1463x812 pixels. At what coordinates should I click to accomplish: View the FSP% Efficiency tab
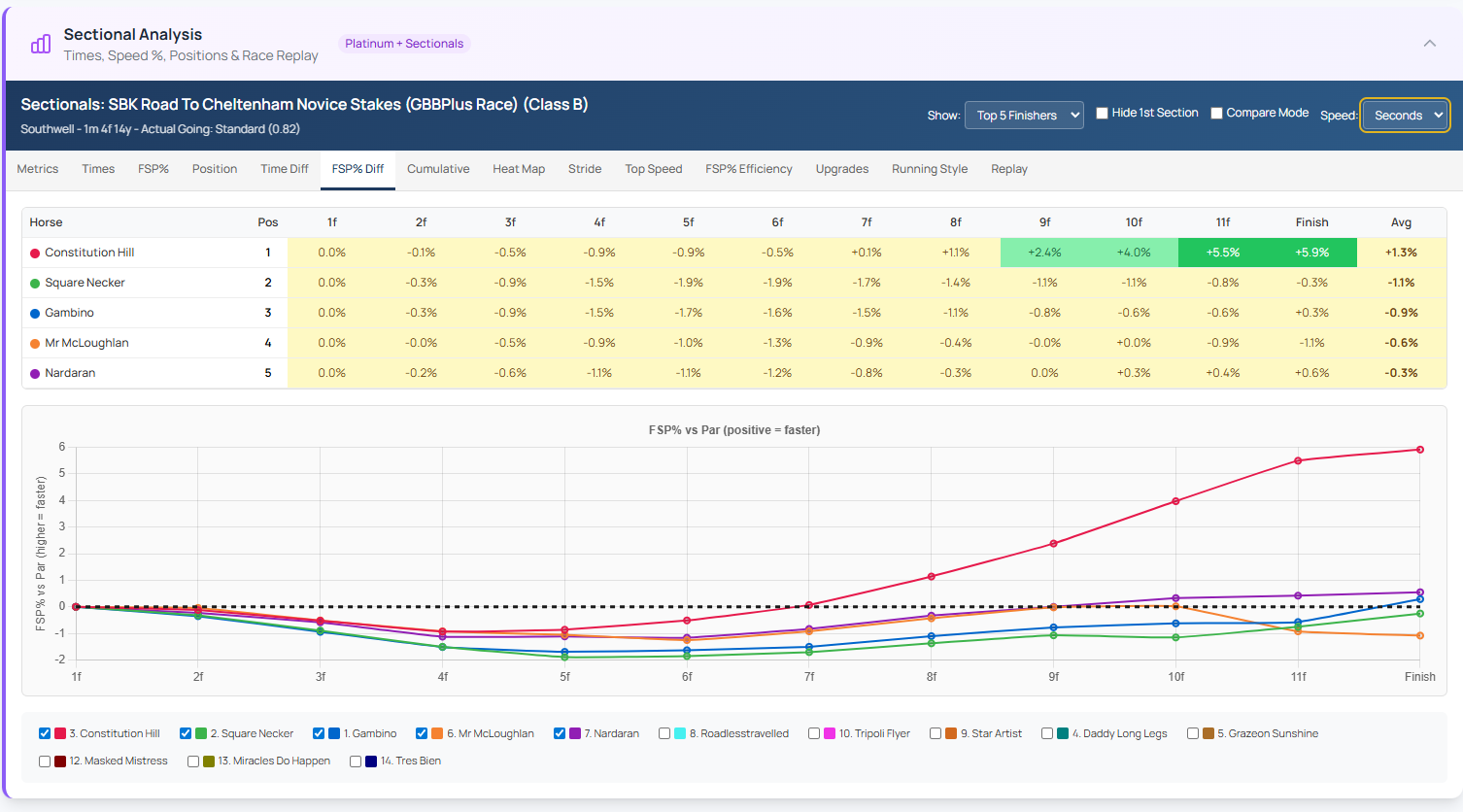[x=749, y=169]
